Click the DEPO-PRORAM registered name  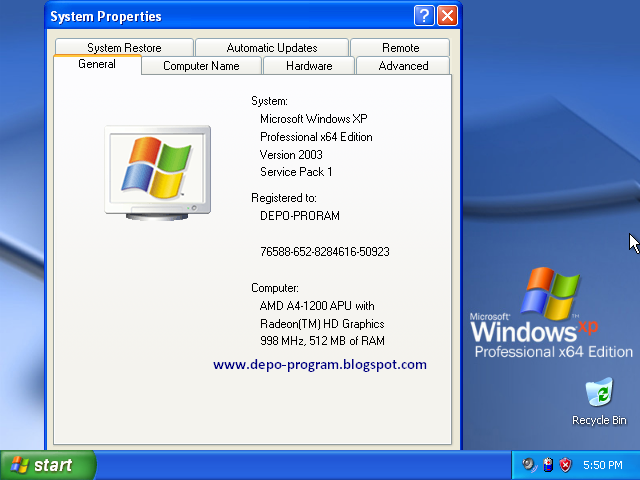point(300,216)
